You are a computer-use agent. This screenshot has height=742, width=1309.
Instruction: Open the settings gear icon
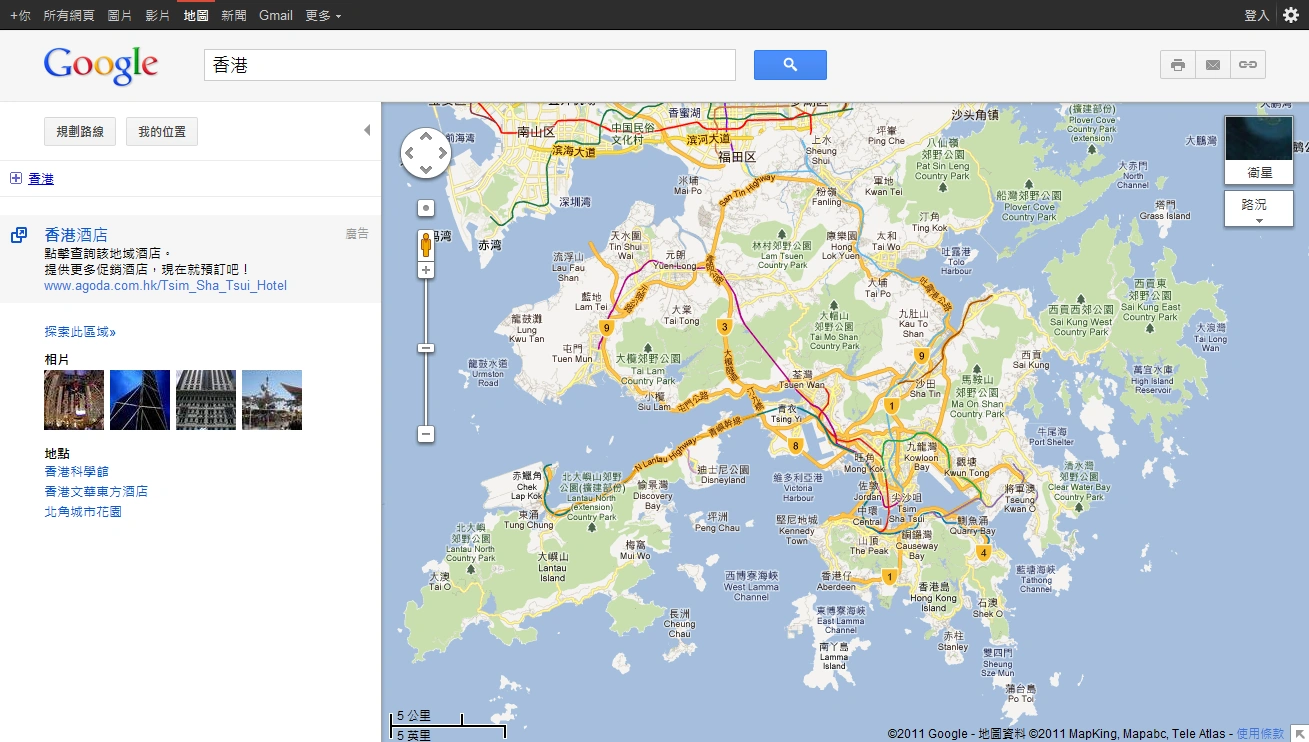pos(1291,15)
